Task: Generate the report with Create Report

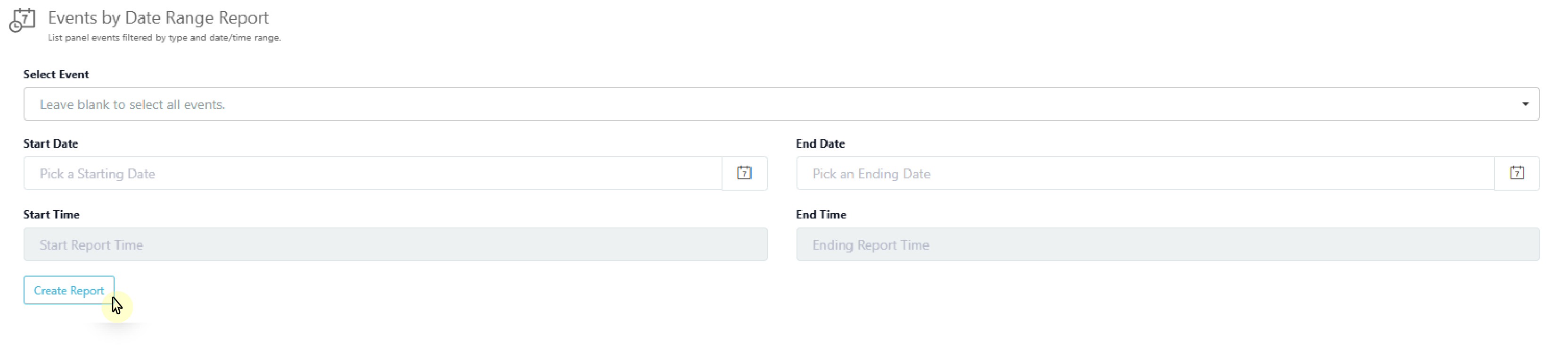Action: click(x=69, y=290)
